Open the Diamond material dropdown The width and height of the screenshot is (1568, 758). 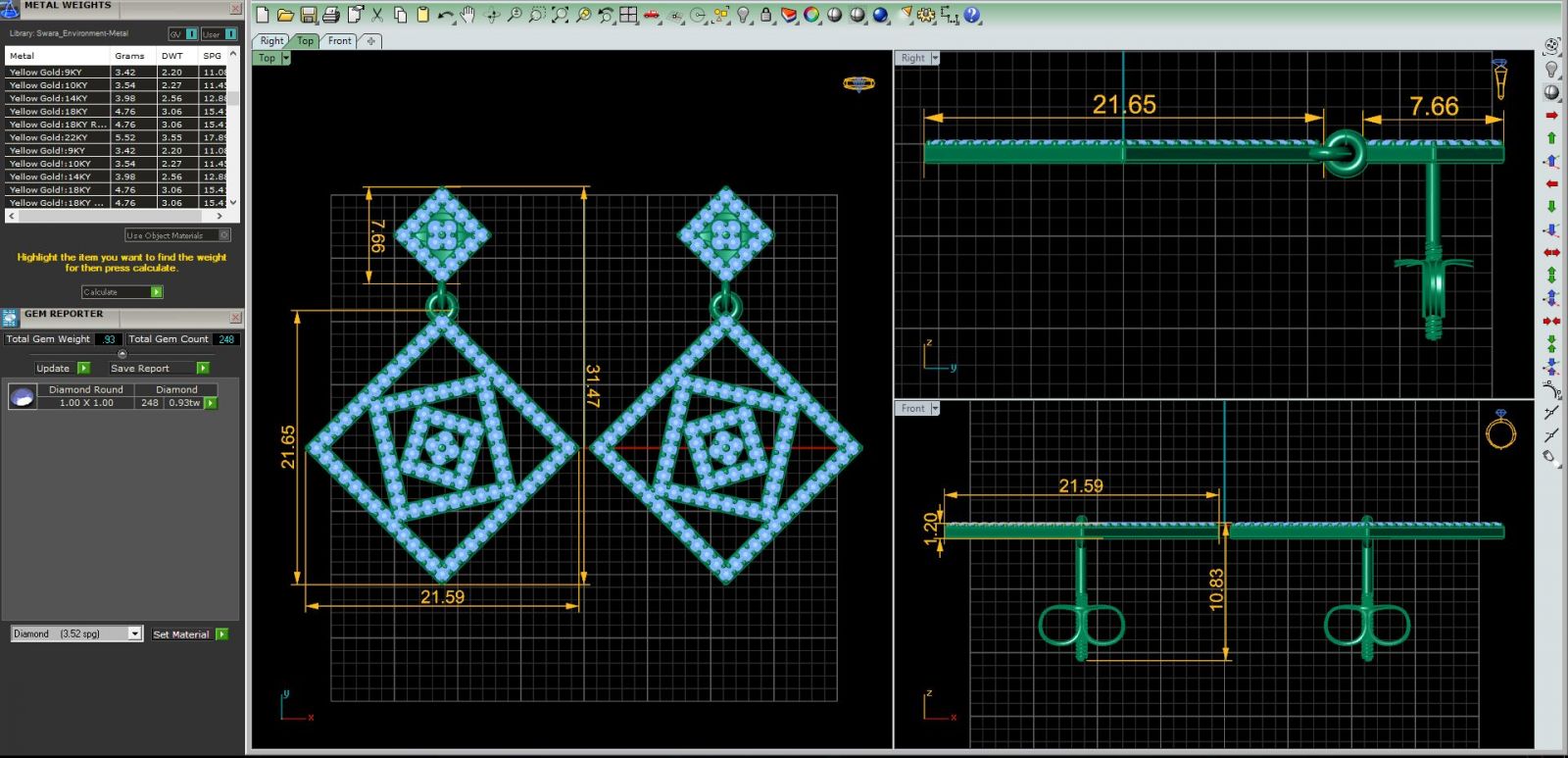[x=134, y=634]
